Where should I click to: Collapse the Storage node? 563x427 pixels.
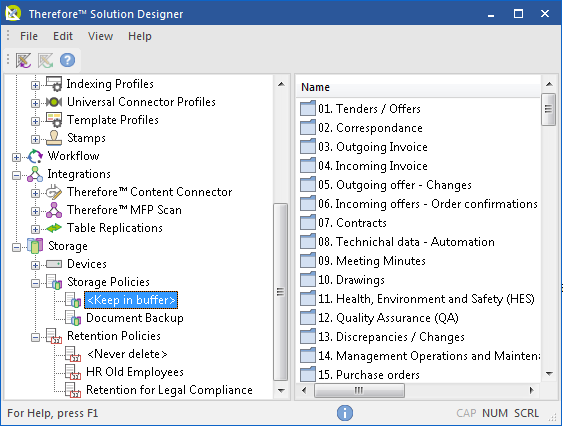pyautogui.click(x=16, y=247)
